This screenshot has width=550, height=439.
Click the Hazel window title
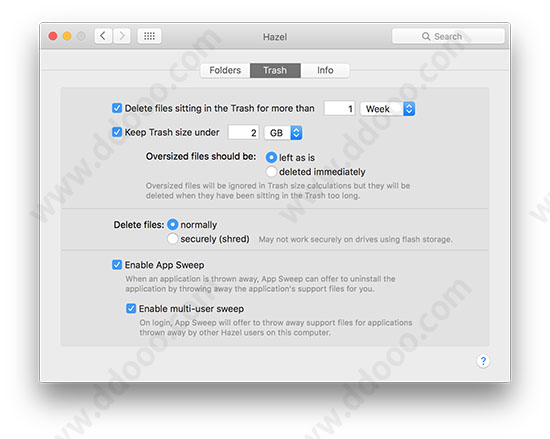(x=275, y=37)
